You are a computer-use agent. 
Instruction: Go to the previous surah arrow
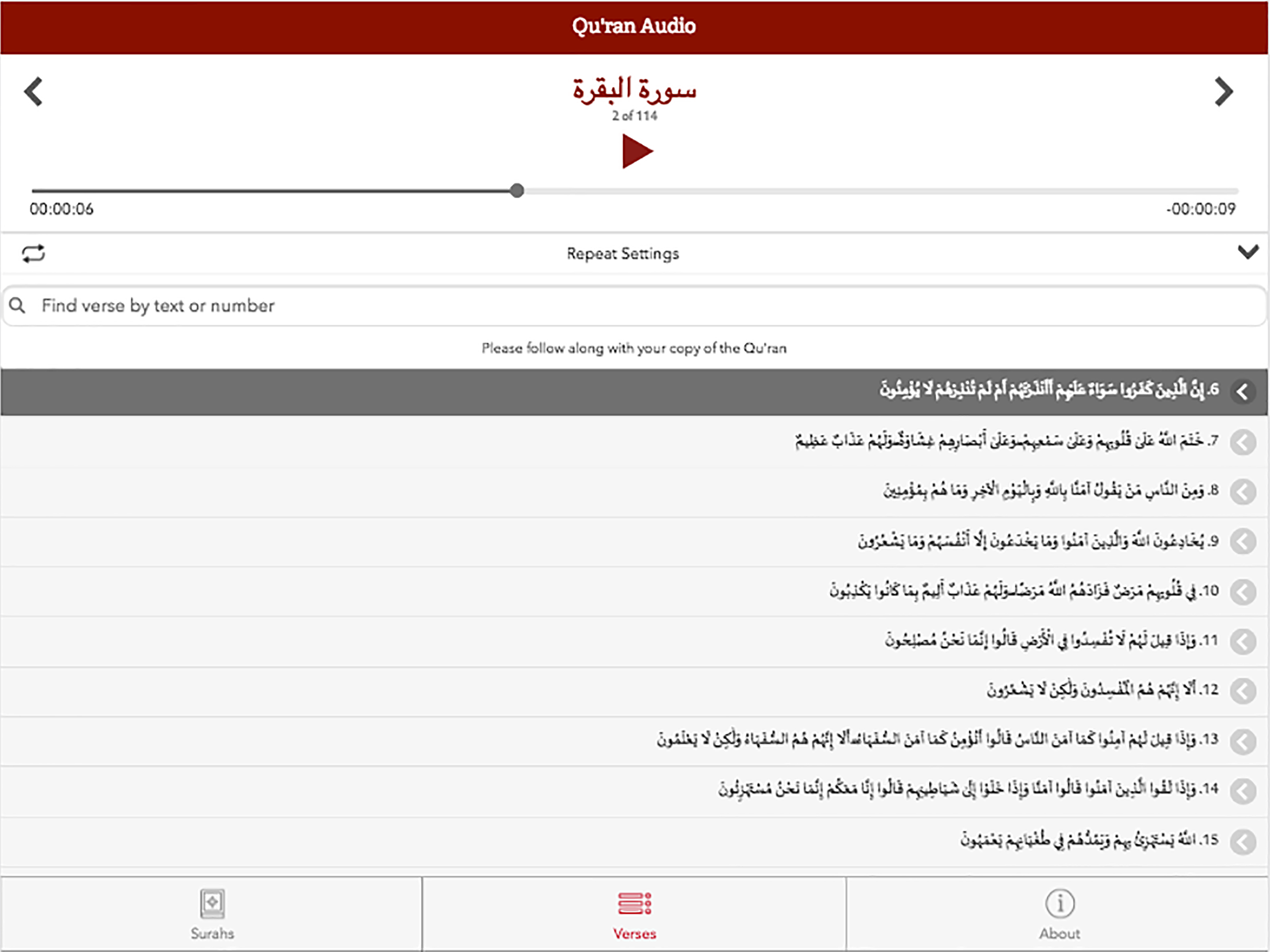(x=33, y=92)
